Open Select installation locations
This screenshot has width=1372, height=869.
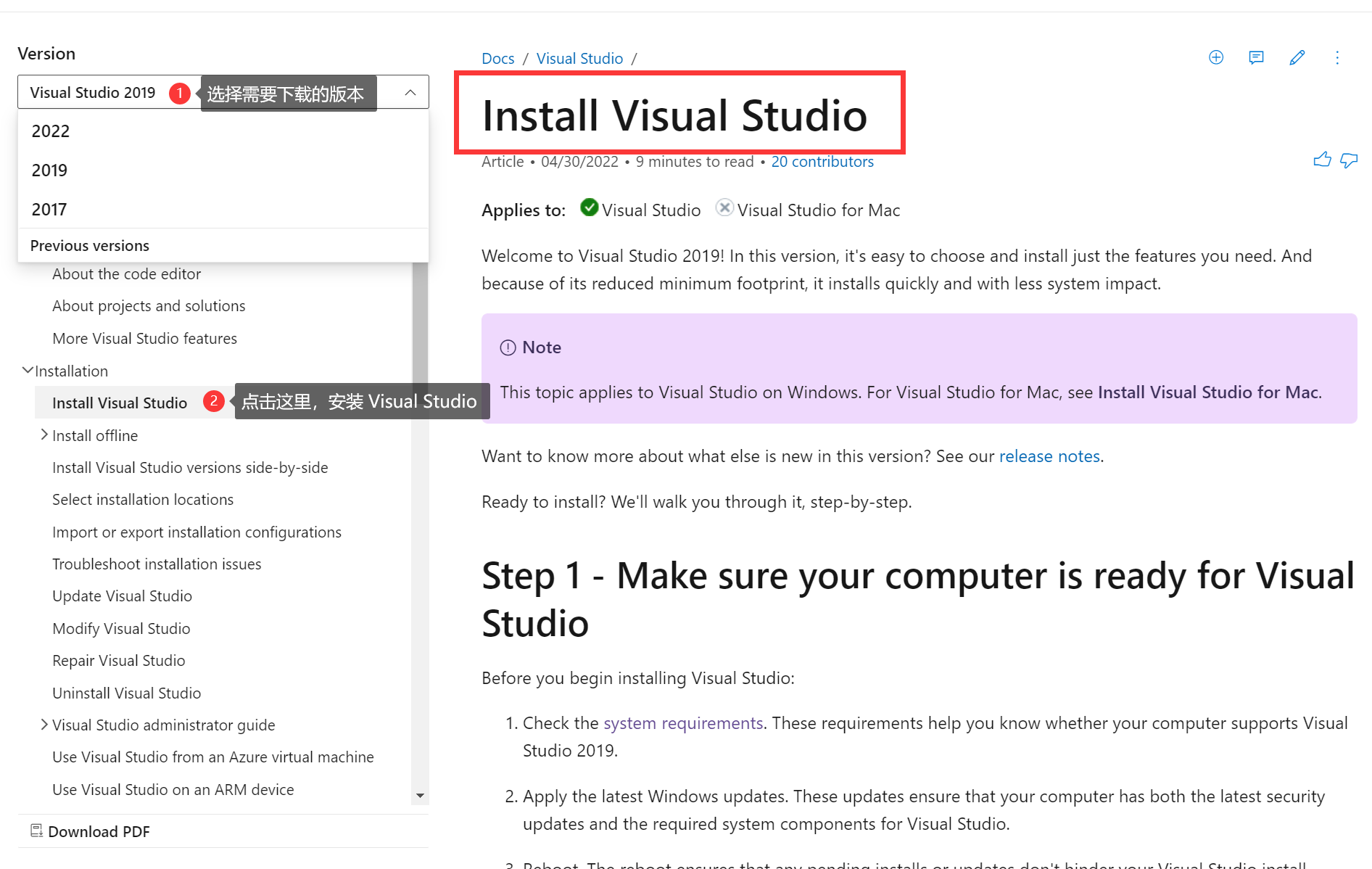tap(143, 500)
